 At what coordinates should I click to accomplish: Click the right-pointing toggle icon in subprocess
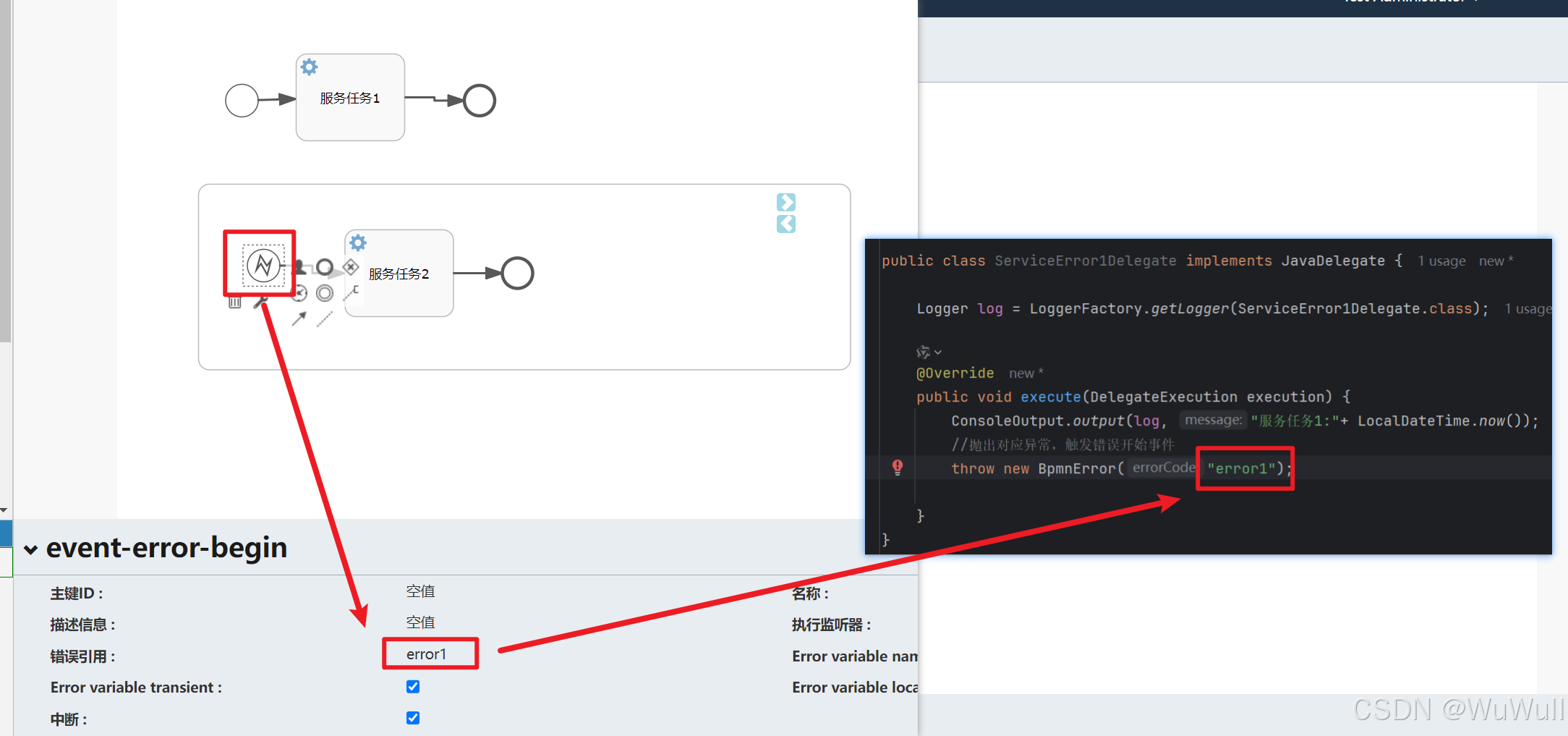pyautogui.click(x=786, y=202)
